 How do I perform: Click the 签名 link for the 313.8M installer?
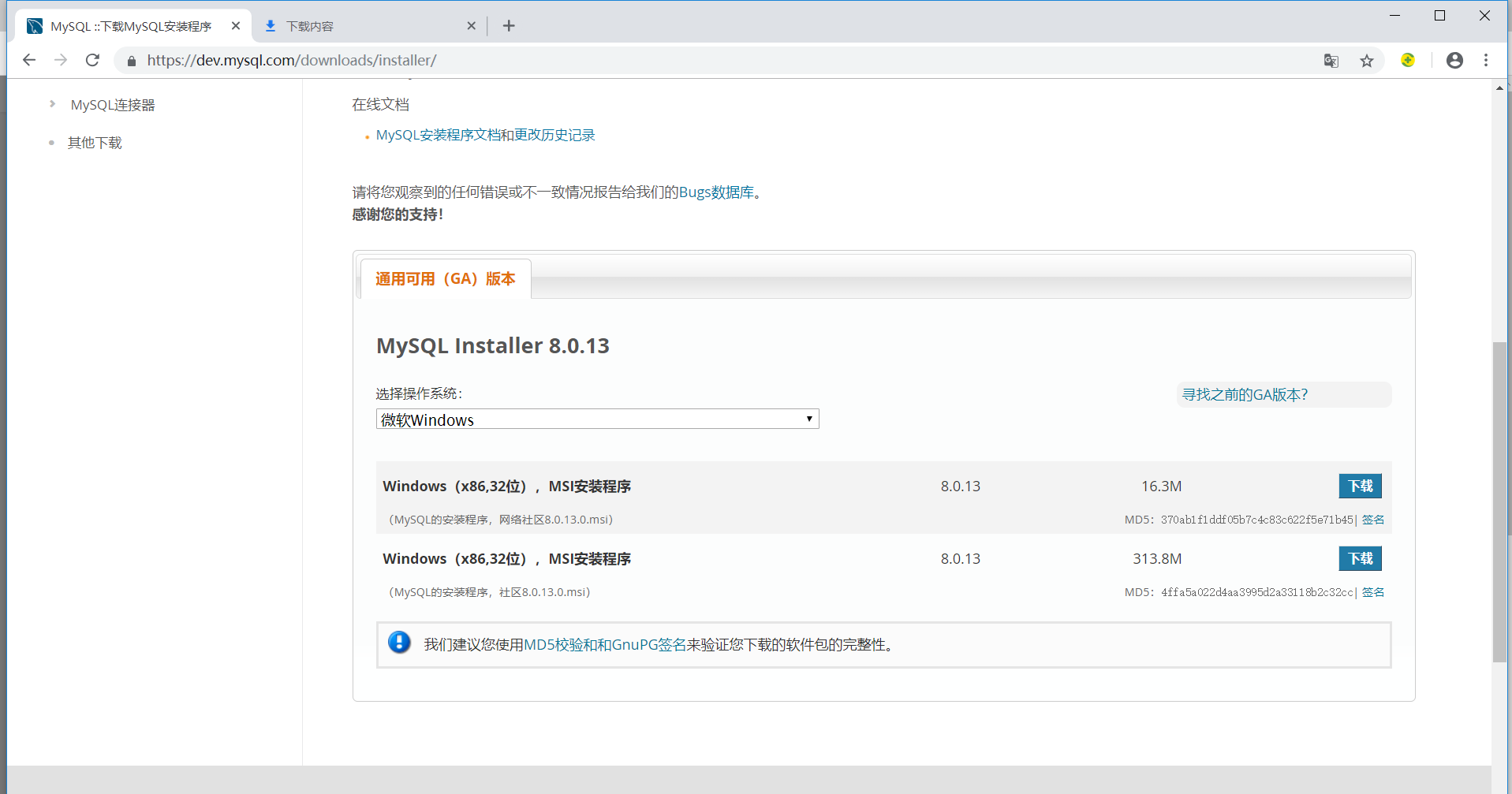(1372, 592)
